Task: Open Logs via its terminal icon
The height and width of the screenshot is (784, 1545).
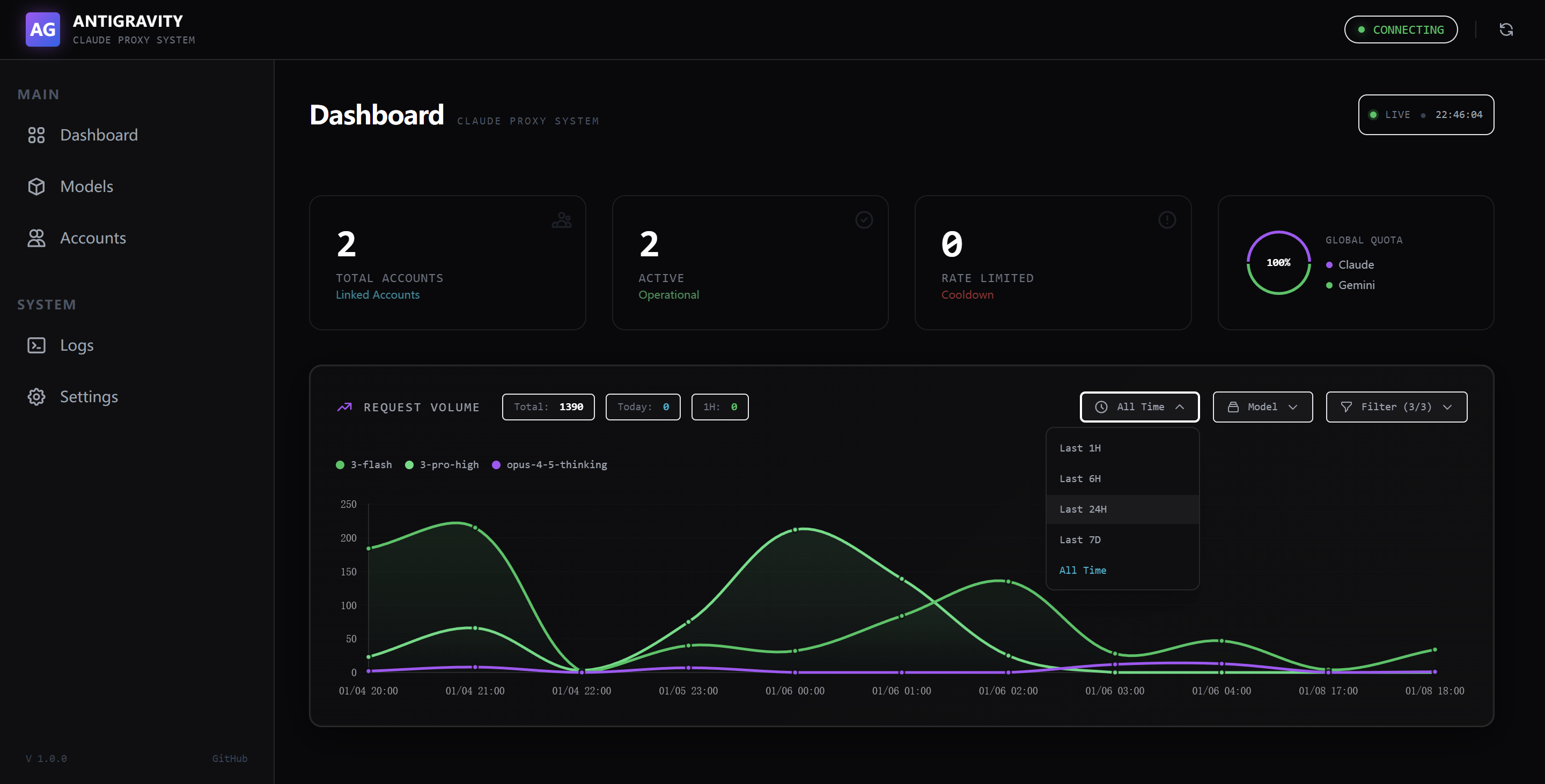Action: tap(36, 345)
